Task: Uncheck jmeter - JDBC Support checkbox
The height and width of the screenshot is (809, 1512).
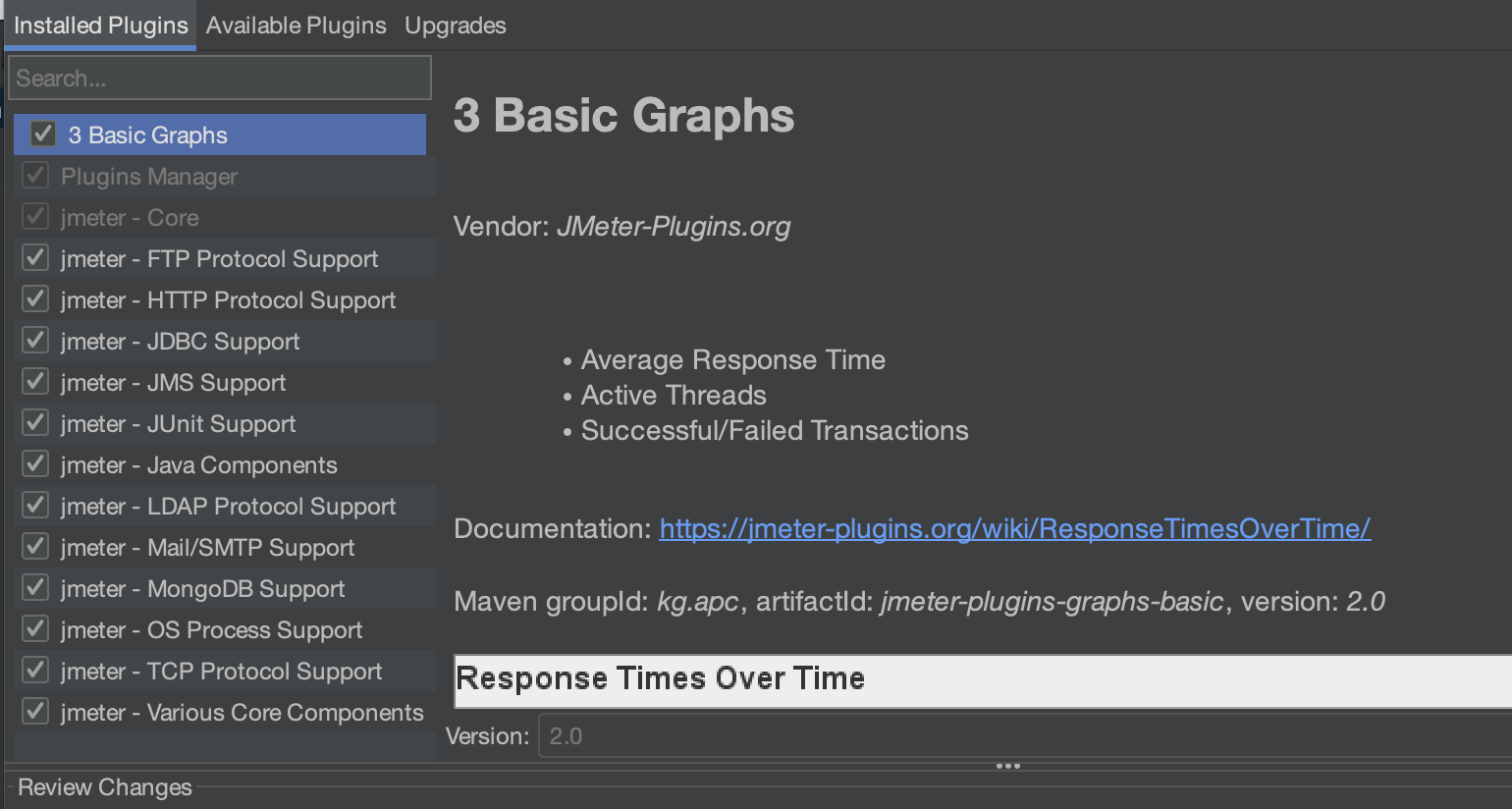Action: tap(35, 341)
